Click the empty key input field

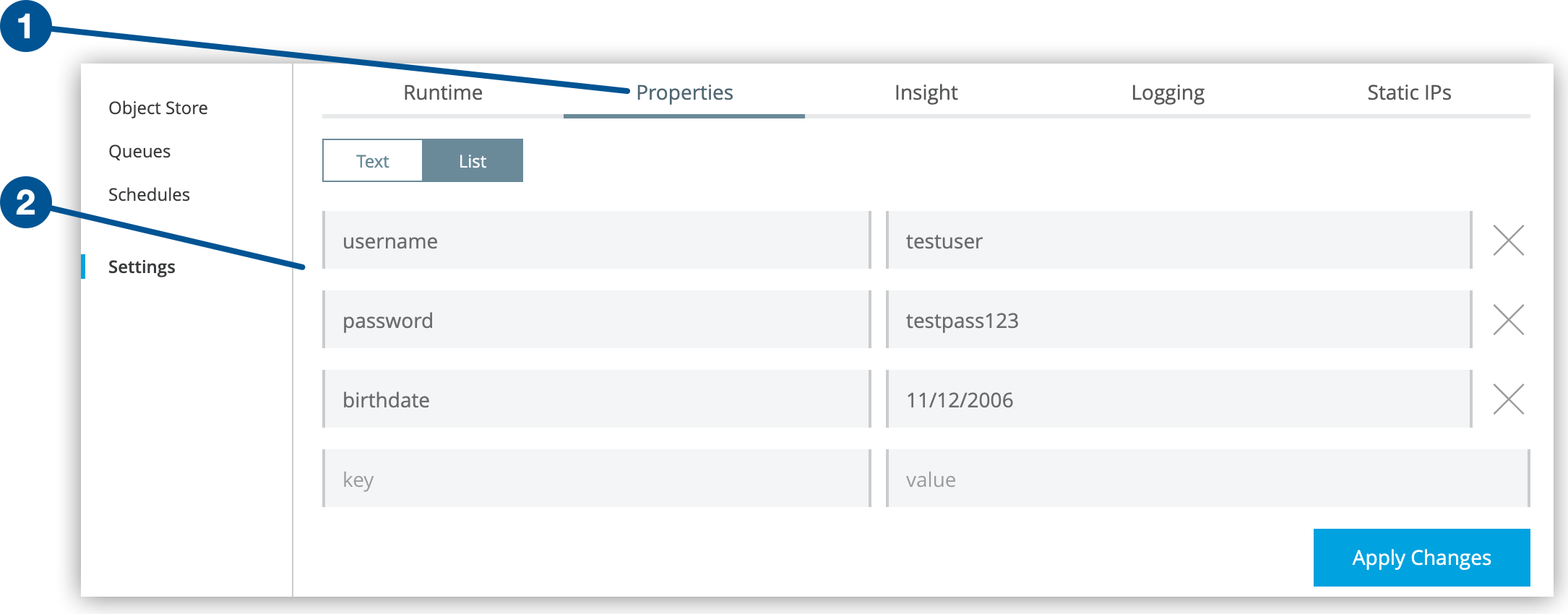(x=597, y=479)
